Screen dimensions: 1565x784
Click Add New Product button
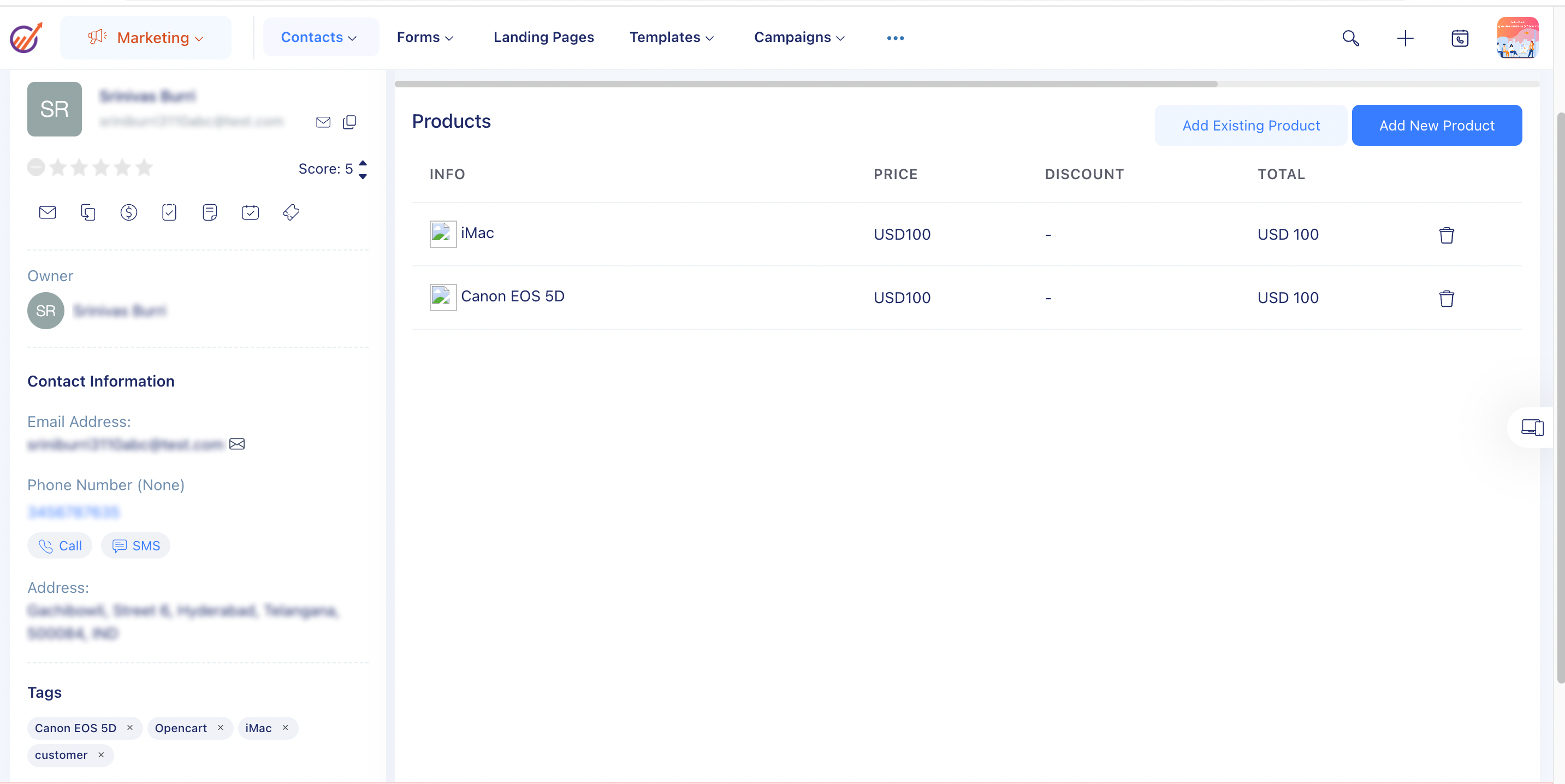click(x=1436, y=126)
